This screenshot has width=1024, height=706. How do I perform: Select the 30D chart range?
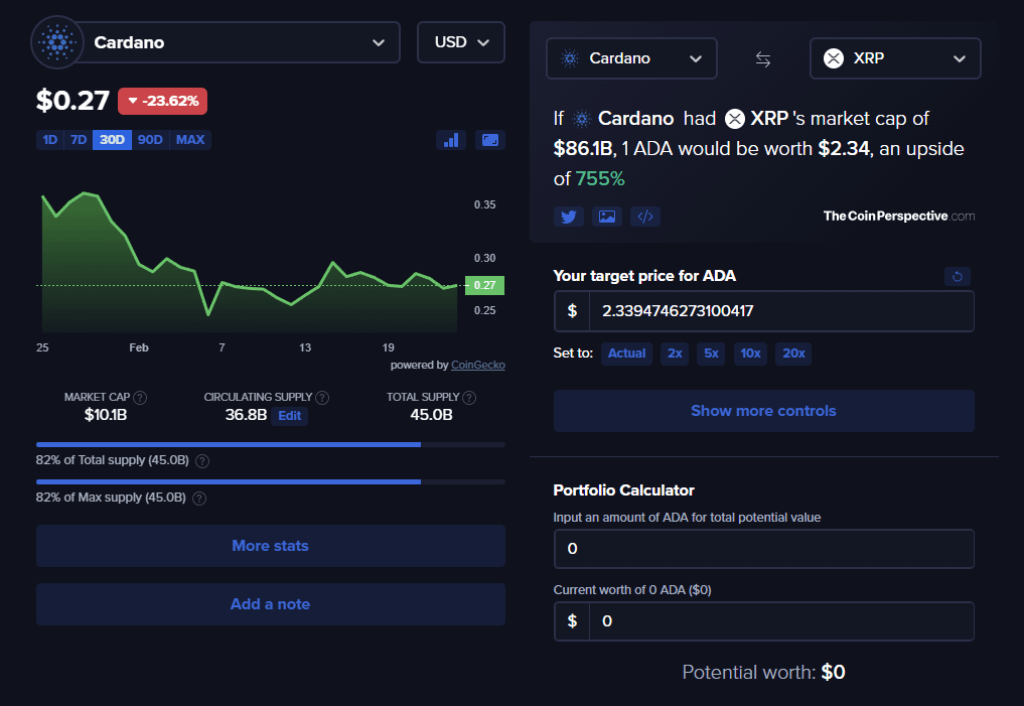click(x=112, y=140)
